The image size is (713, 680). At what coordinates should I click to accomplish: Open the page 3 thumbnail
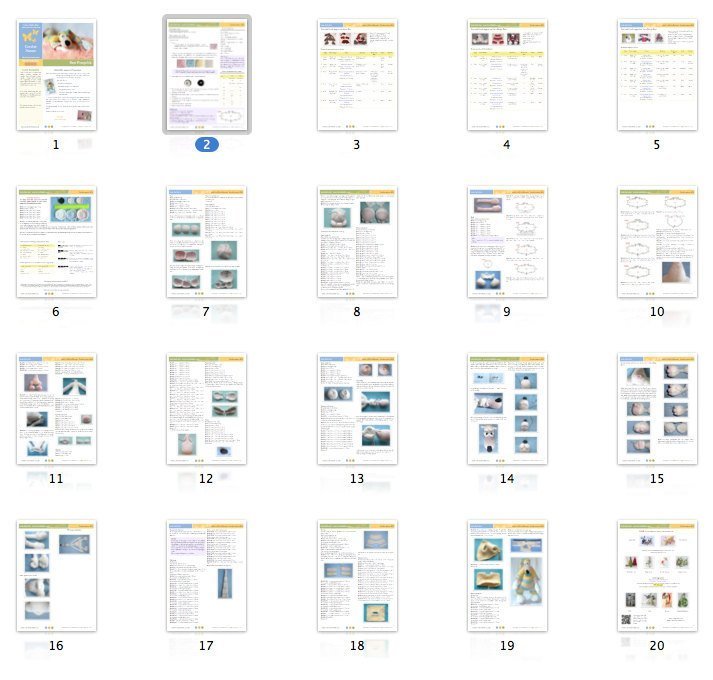pyautogui.click(x=357, y=75)
